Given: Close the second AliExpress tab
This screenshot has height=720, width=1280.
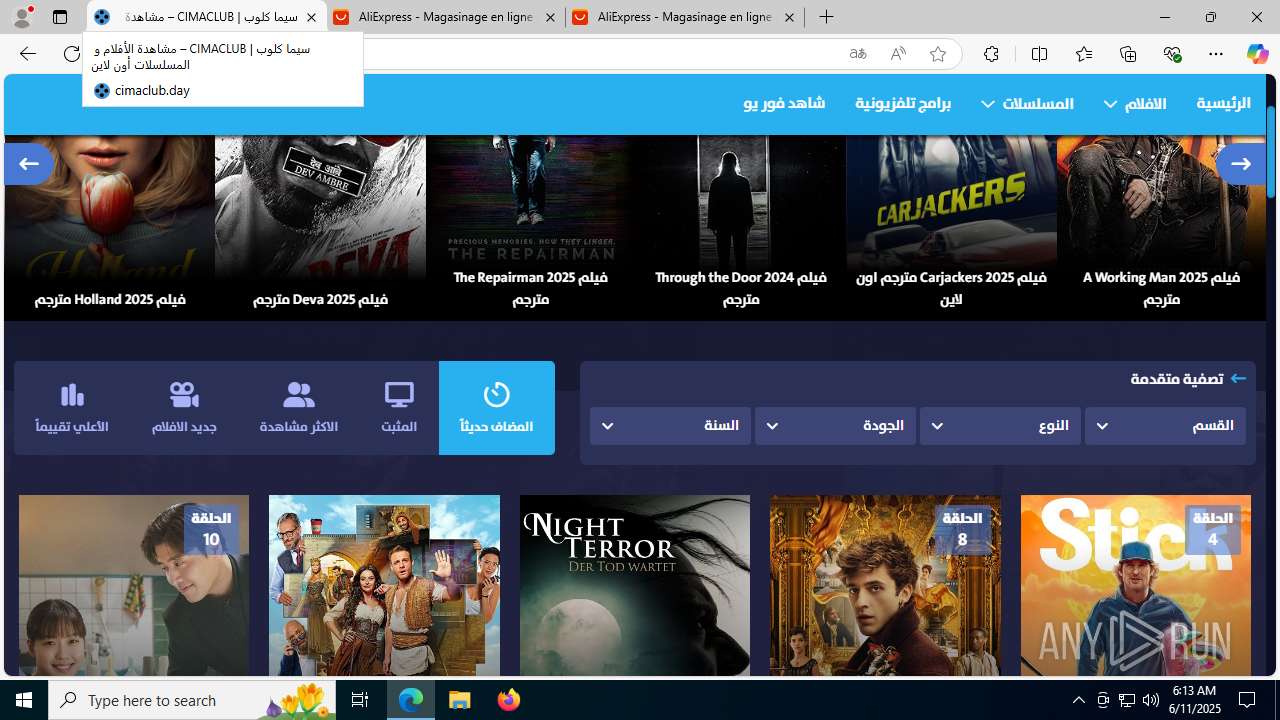Looking at the screenshot, I should [789, 18].
